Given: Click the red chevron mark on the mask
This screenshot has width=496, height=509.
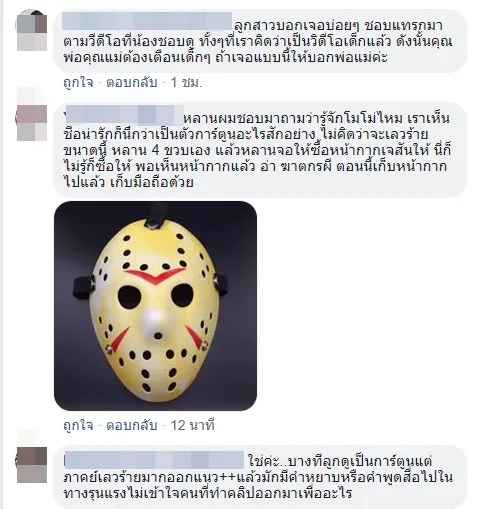Looking at the screenshot, I should coord(154,276).
